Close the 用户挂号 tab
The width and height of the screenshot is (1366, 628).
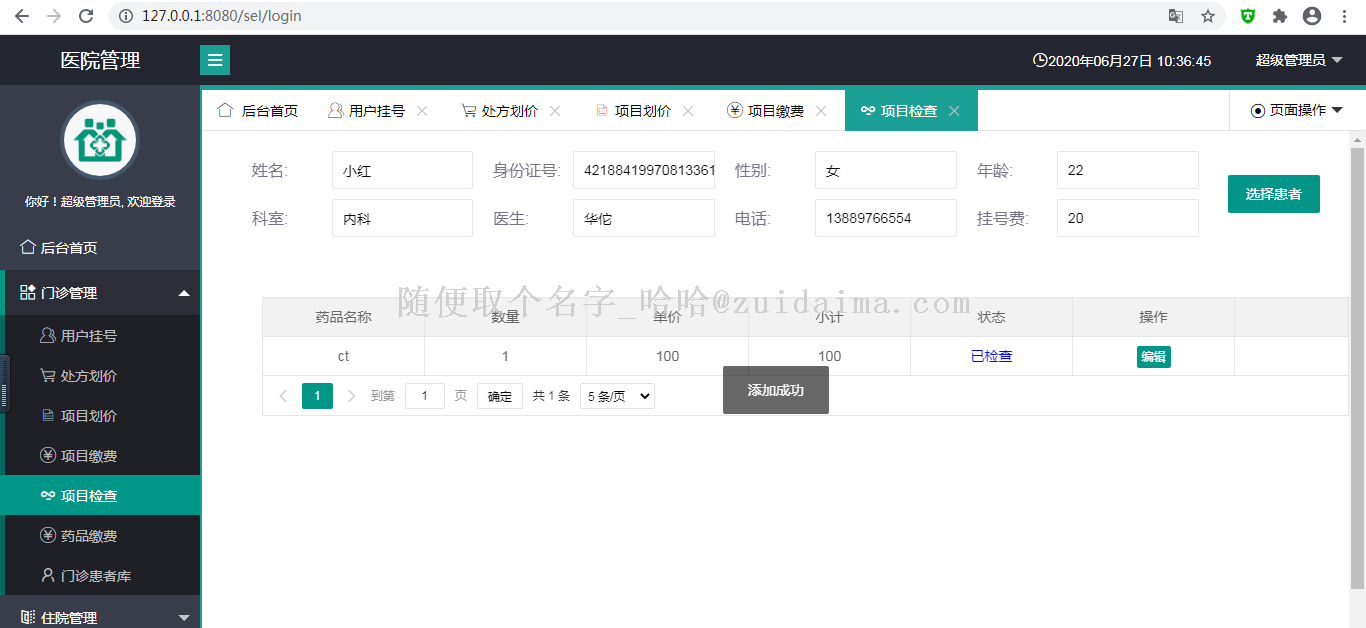422,111
